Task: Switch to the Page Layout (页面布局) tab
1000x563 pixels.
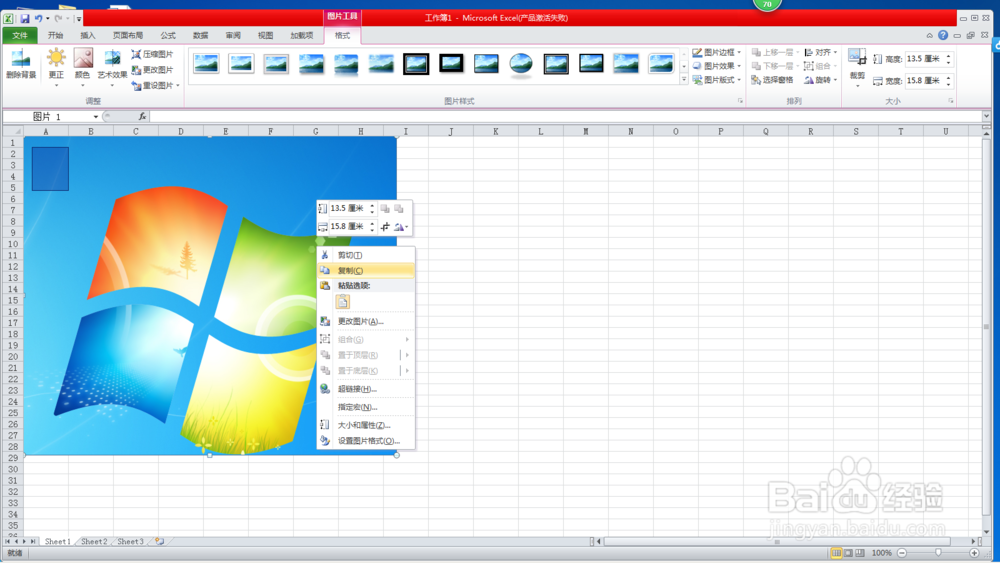Action: tap(128, 35)
